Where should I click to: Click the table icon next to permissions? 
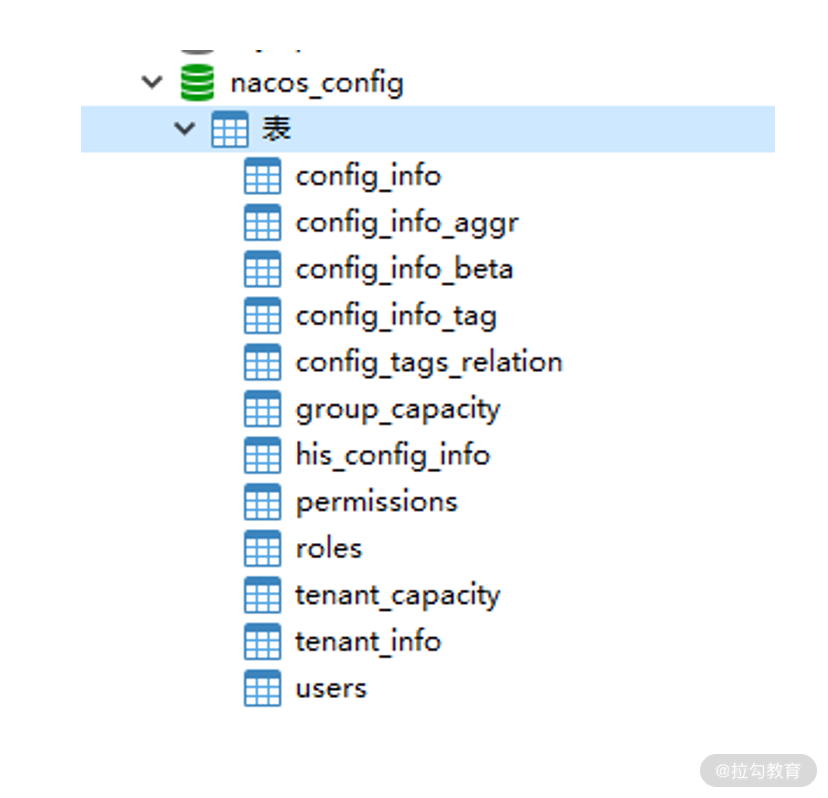point(262,502)
